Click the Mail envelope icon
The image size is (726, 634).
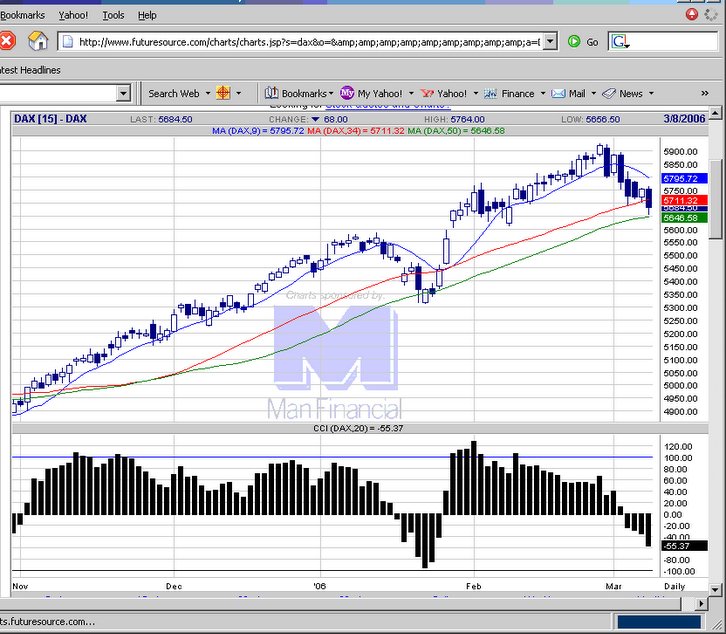558,94
